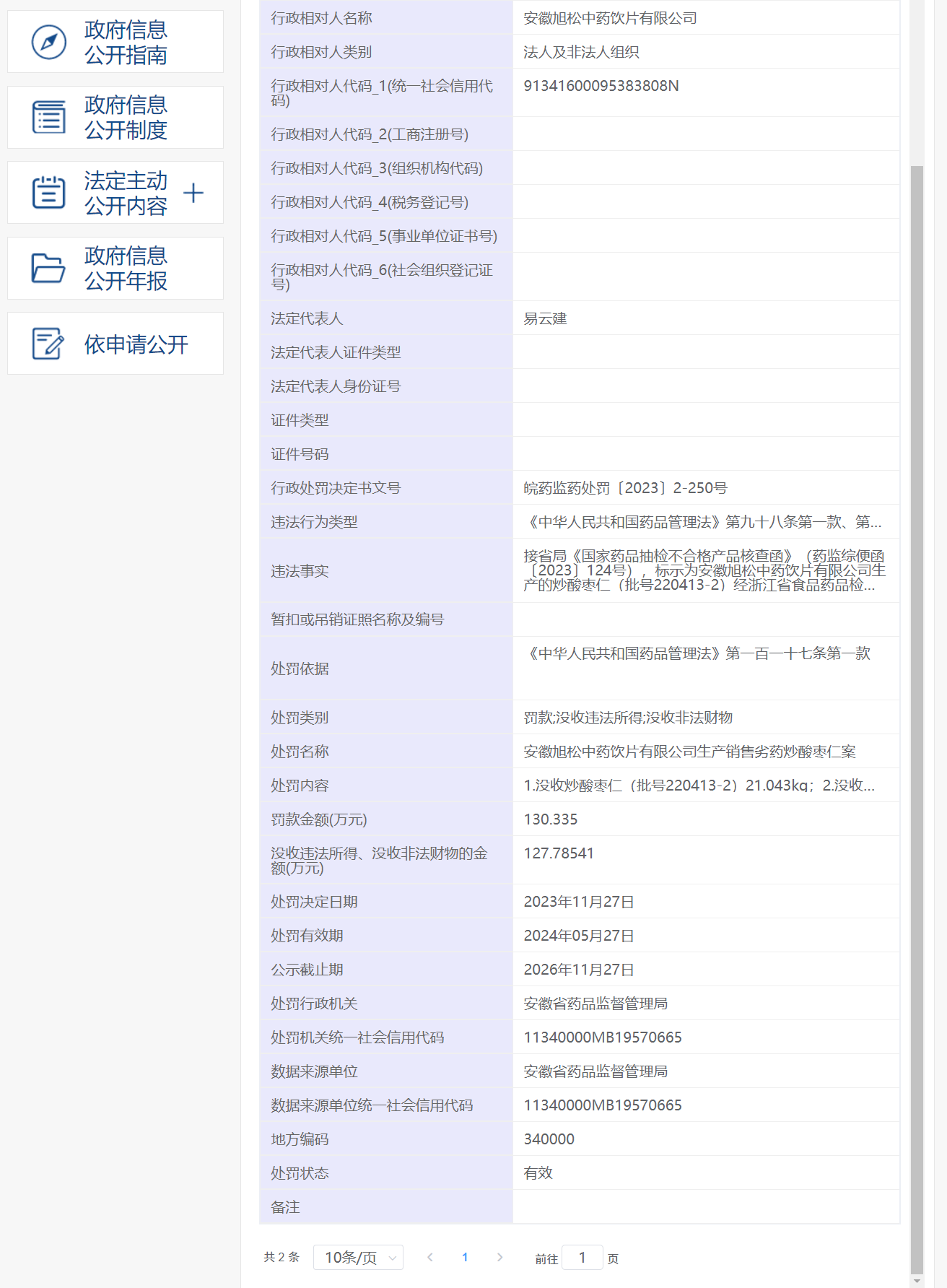Click company name 安徽旭松中药饮片有限公司

point(611,18)
